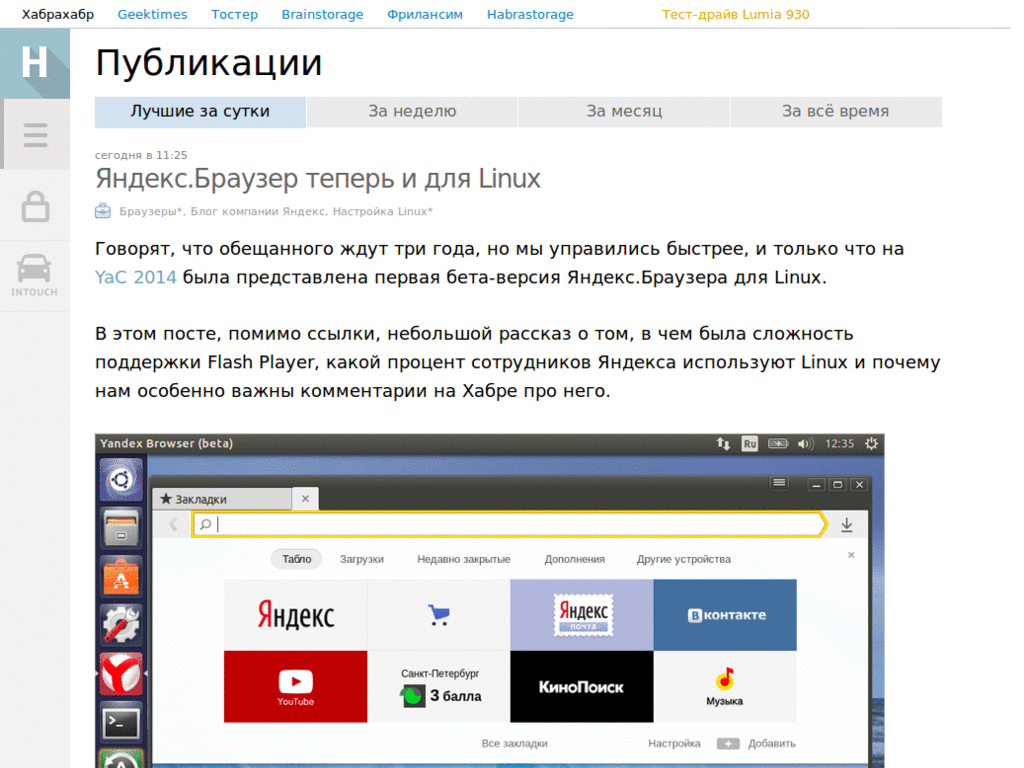Screen dimensions: 1024x768
Task: Open the Terminal icon in the launcher
Action: [121, 722]
